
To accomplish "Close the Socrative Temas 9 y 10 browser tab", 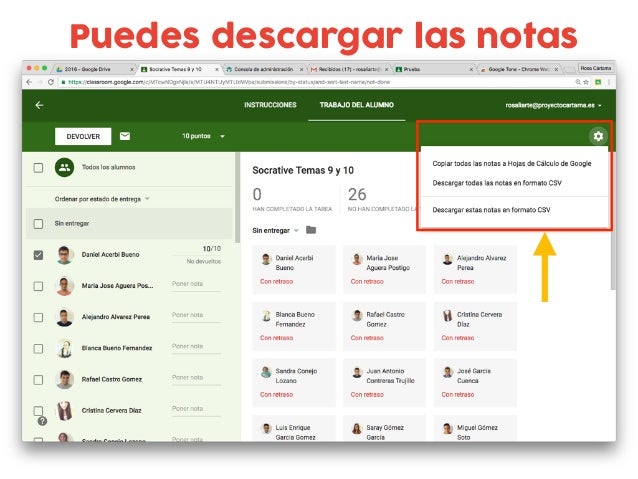I will [x=217, y=70].
